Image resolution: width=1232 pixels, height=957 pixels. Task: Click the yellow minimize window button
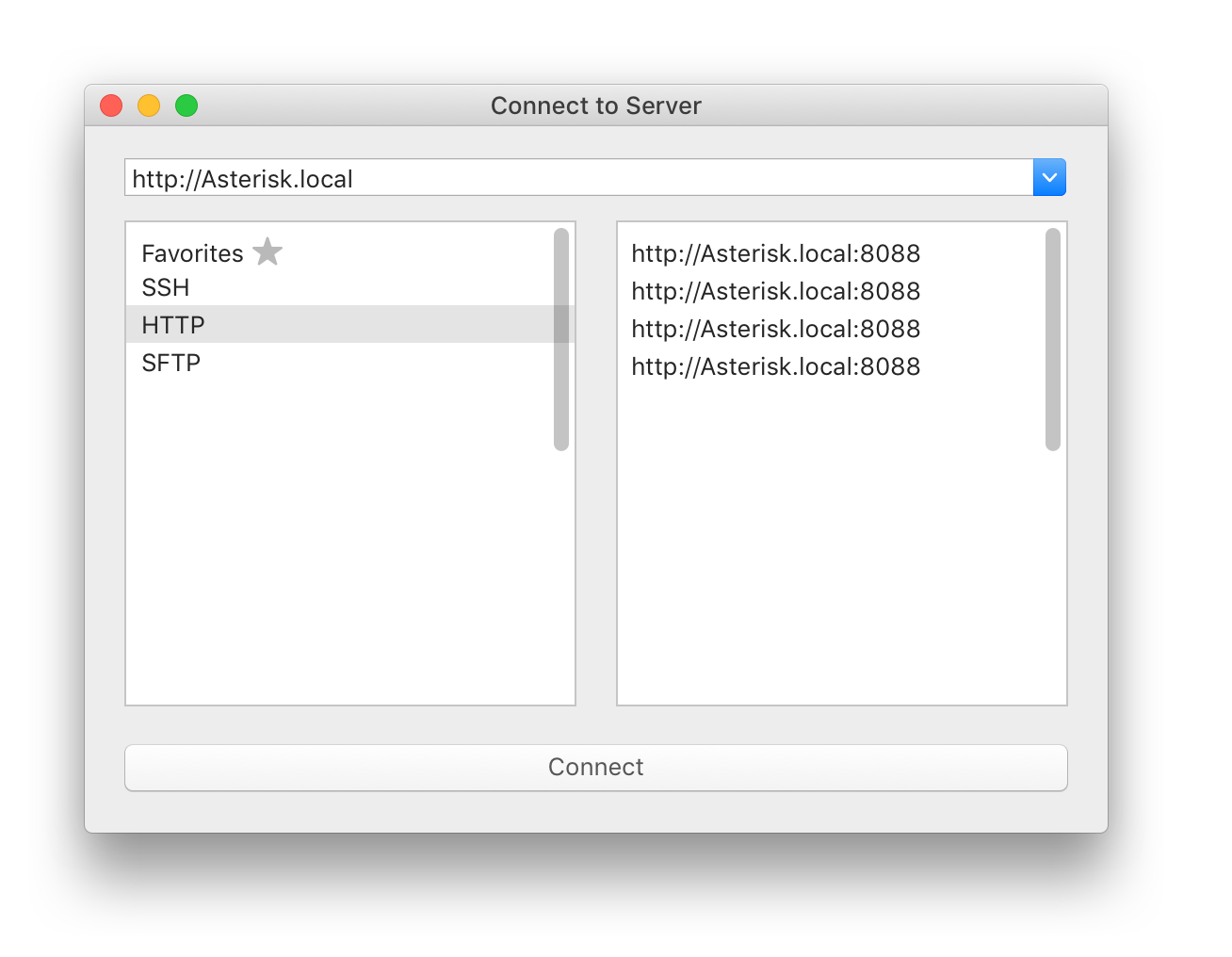point(149,105)
